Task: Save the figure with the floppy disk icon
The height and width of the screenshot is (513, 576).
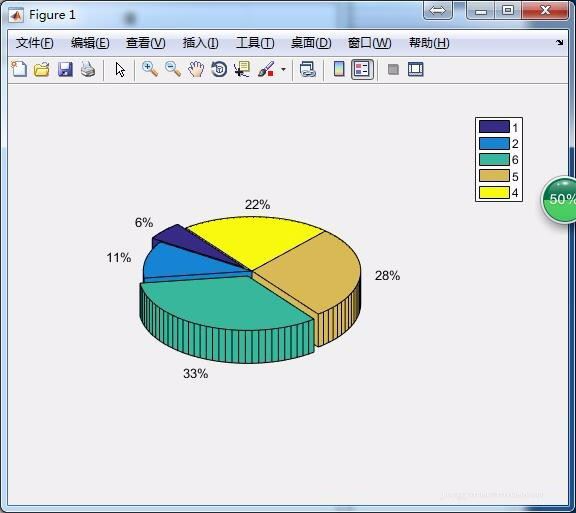Action: pyautogui.click(x=65, y=69)
